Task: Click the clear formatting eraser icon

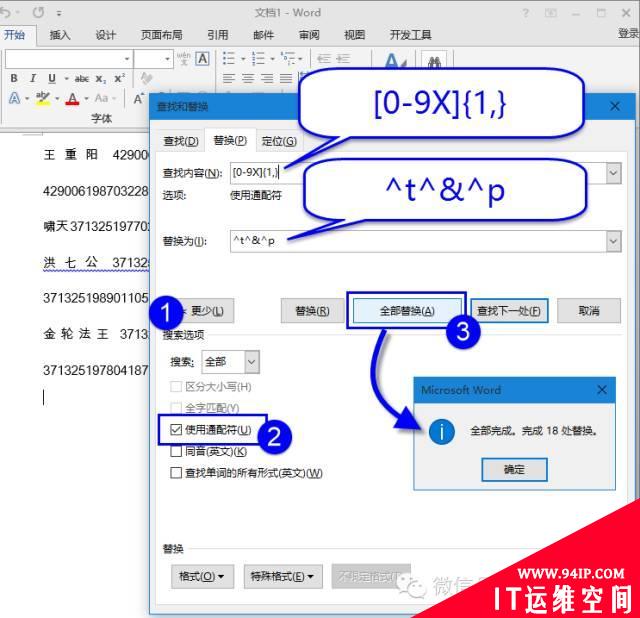Action: point(146,78)
